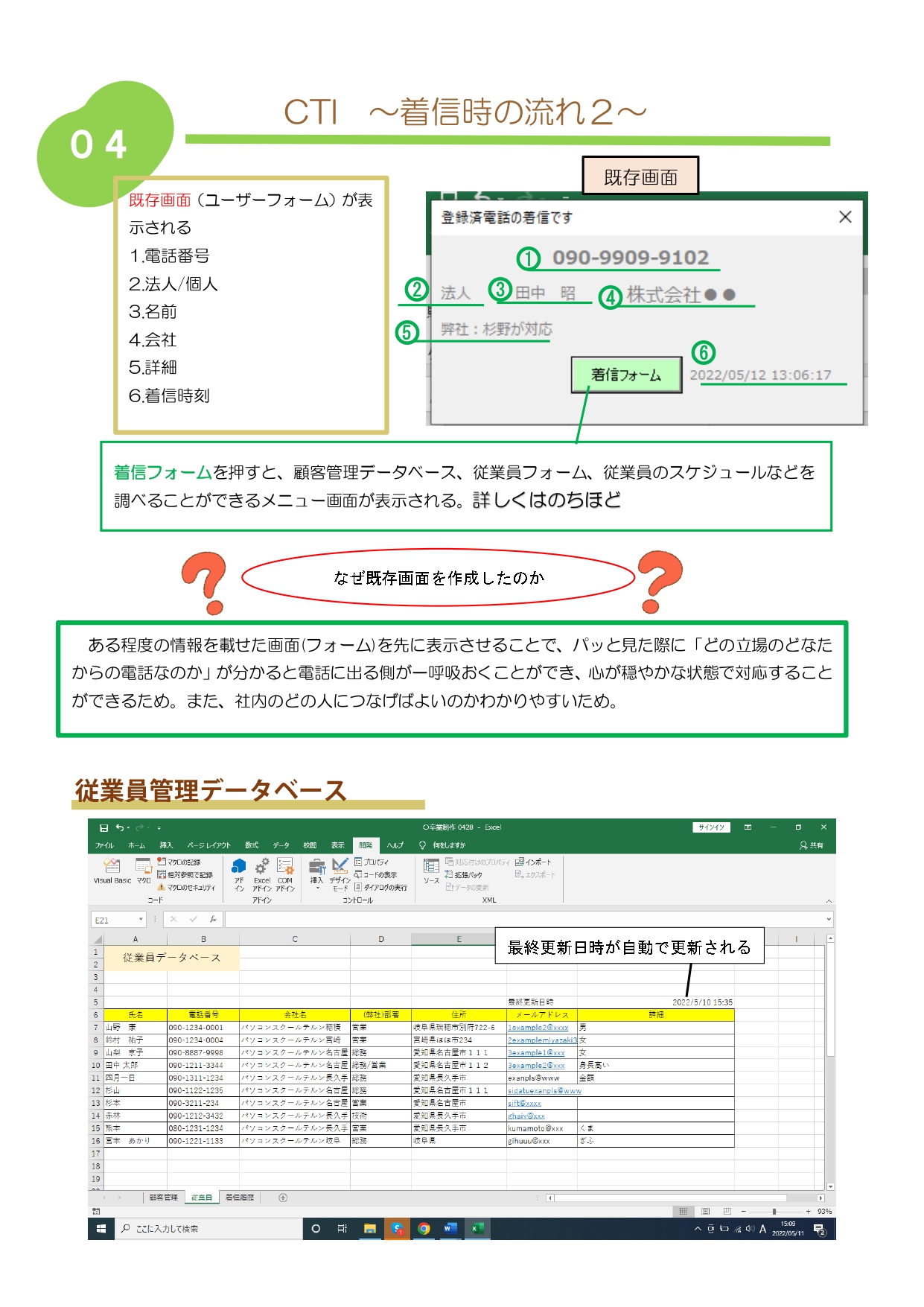Viewport: 924px width, 1307px height.
Task: Collapse the ribbon with the chevron
Action: (829, 901)
